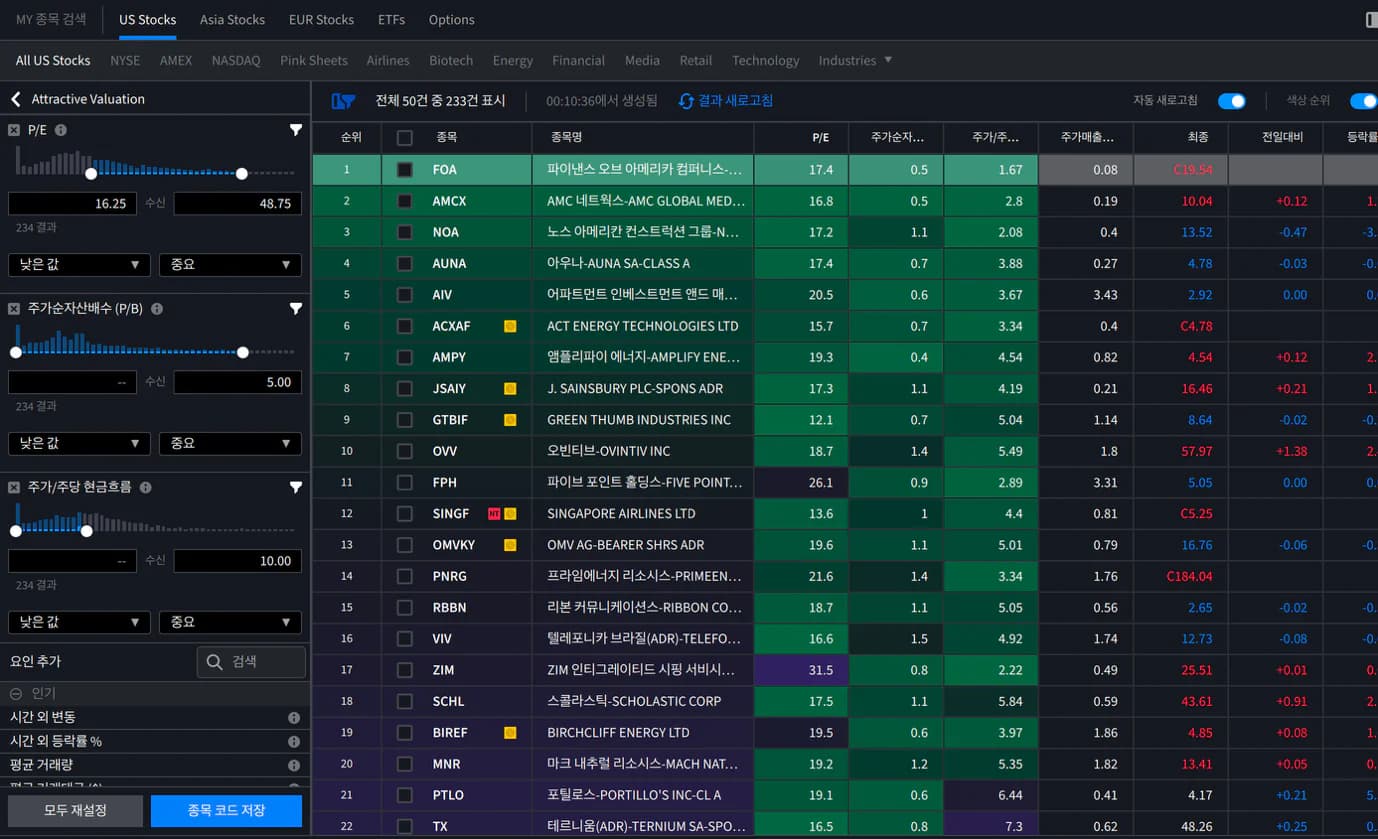
Task: Sort by the P/E column header
Action: tap(801, 138)
